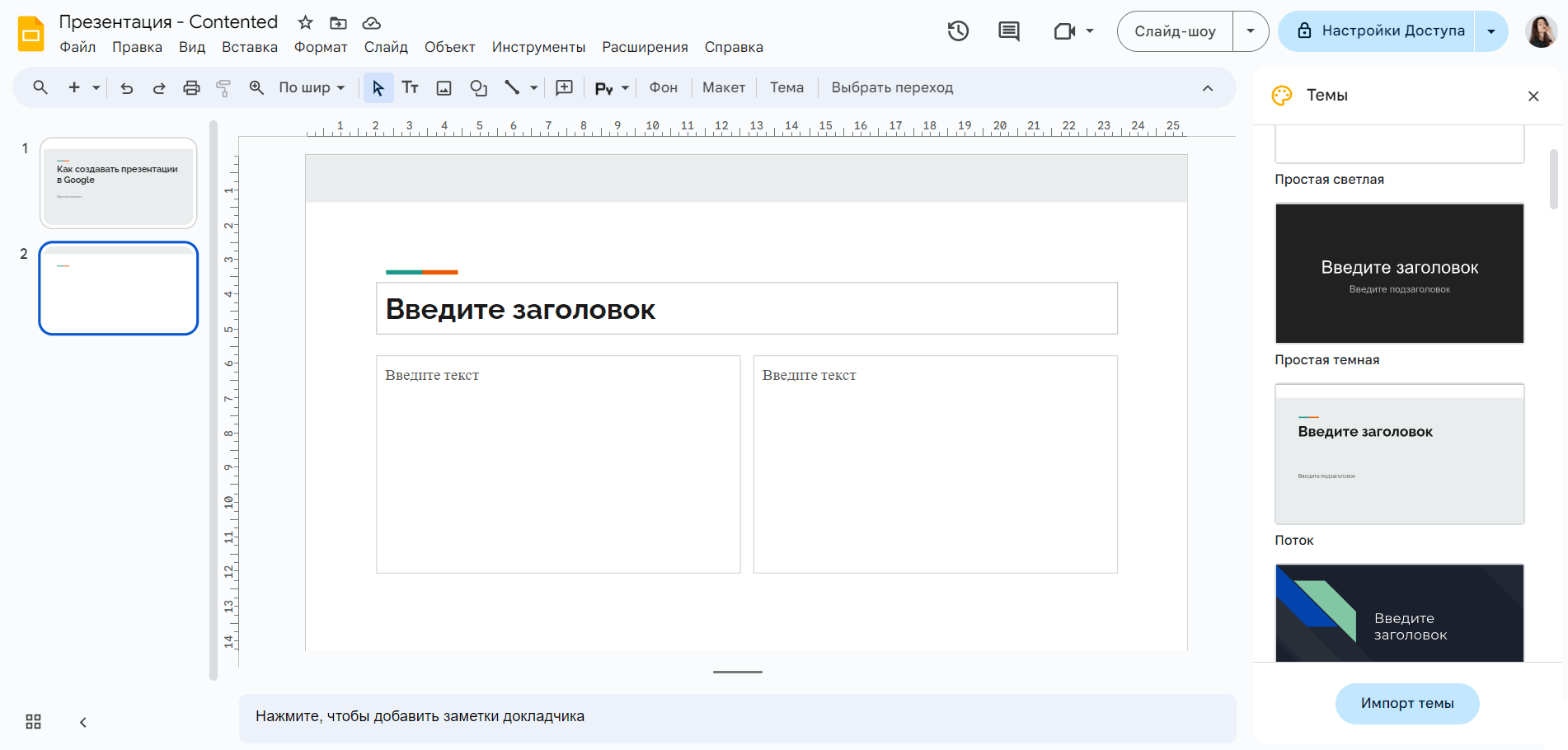
Task: Open the Правка menu
Action: coord(137,47)
